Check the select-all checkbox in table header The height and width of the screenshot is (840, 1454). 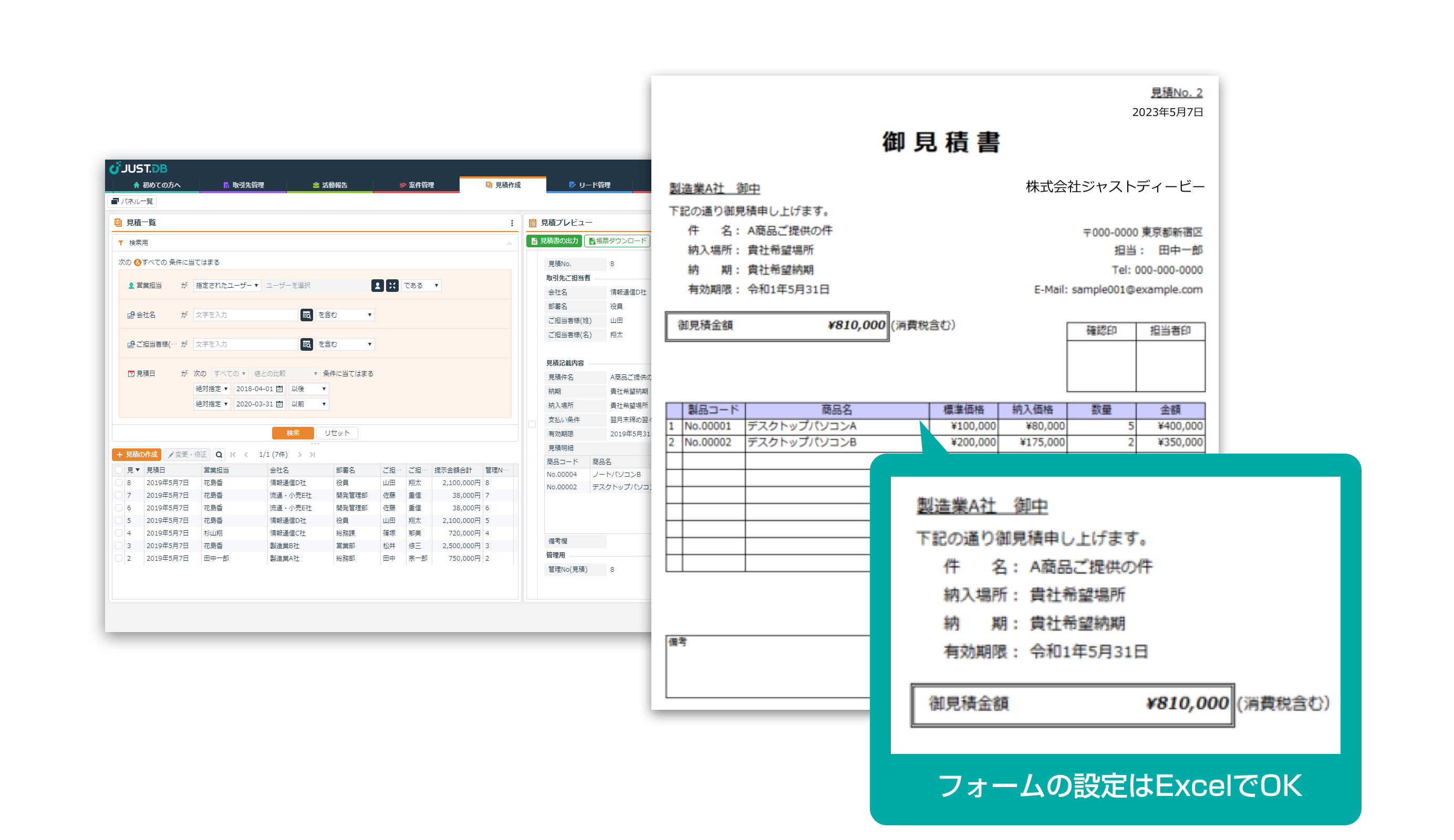click(x=119, y=470)
